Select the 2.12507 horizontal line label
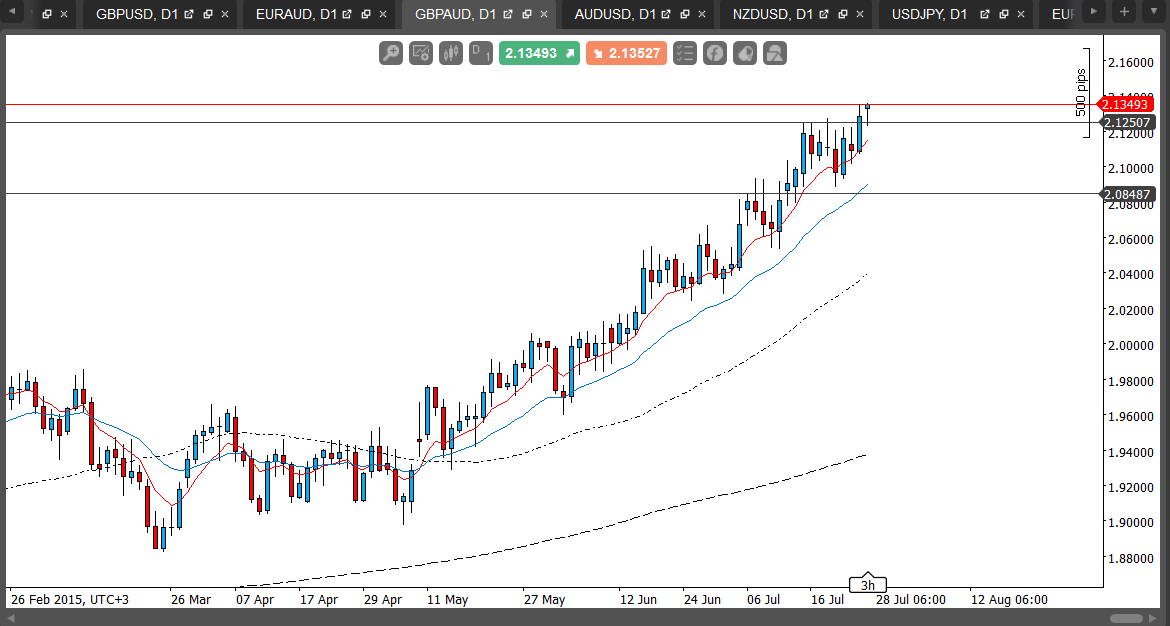The width and height of the screenshot is (1170, 626). [x=1127, y=122]
